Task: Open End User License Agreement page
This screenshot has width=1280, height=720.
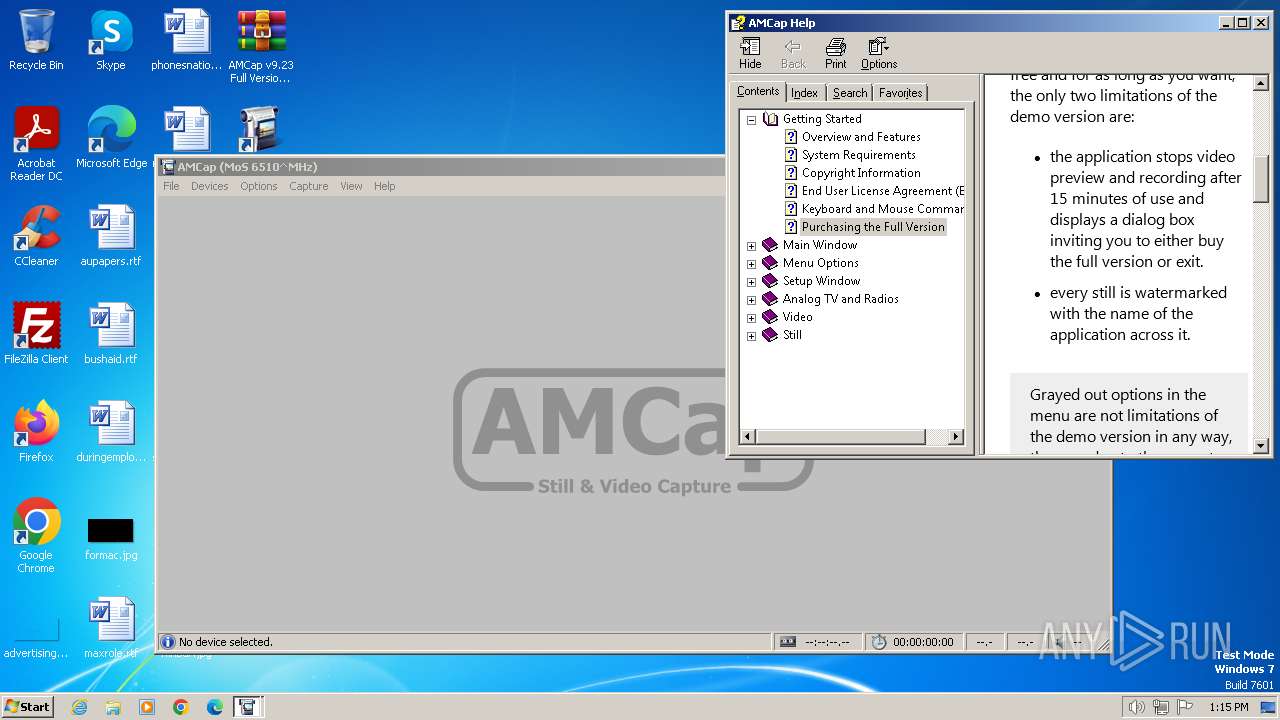Action: click(x=882, y=191)
